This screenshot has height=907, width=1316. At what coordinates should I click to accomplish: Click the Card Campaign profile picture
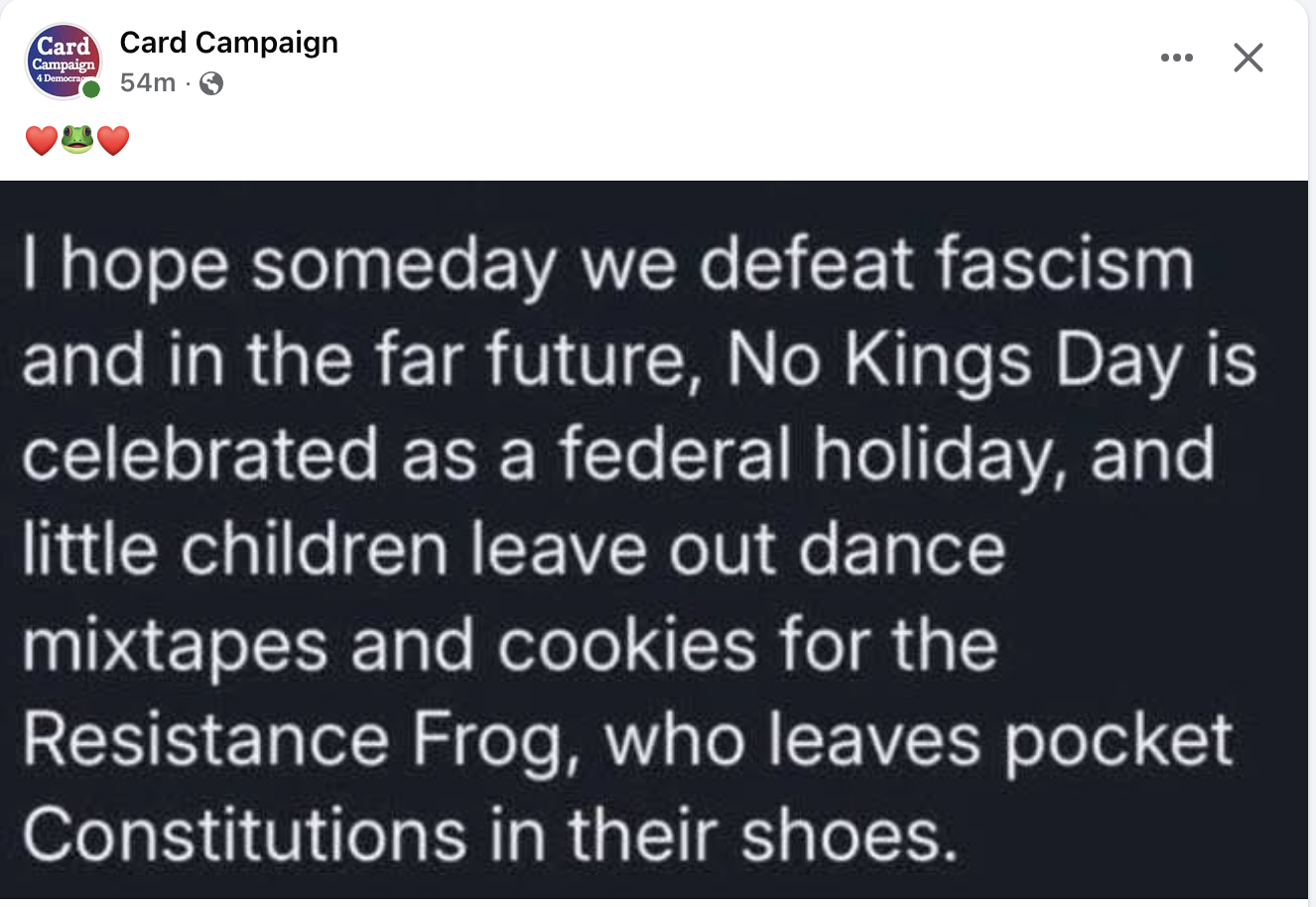coord(62,61)
